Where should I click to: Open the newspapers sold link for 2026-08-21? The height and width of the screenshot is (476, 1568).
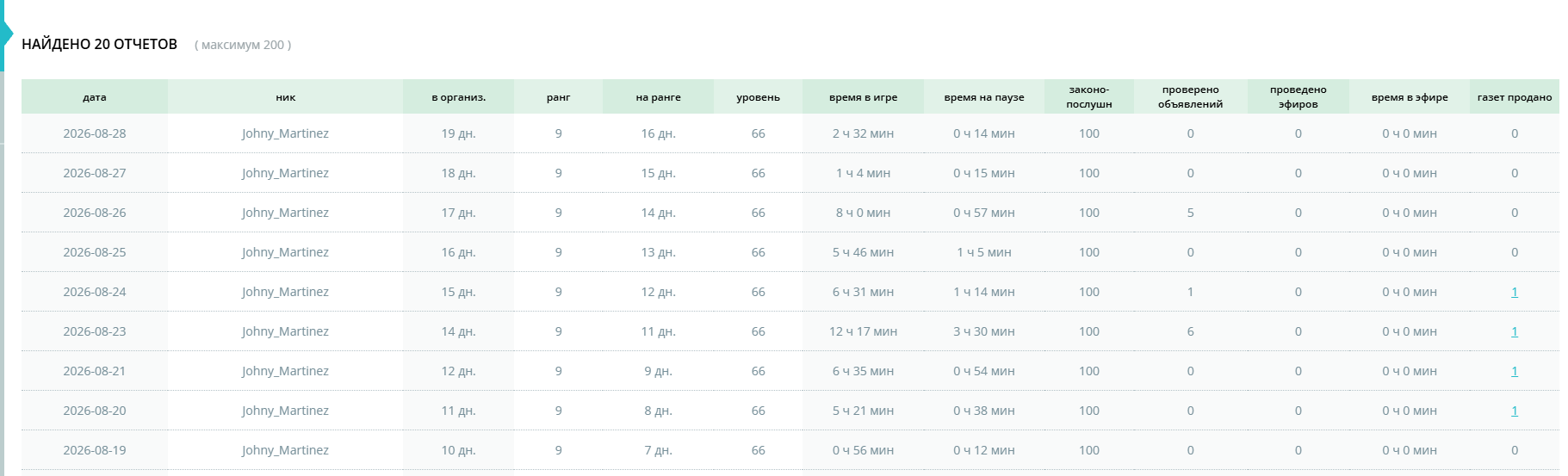tap(1514, 371)
